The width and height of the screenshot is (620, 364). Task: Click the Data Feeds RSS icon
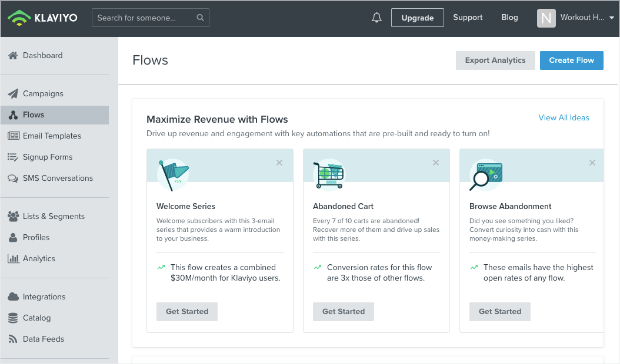click(x=13, y=339)
